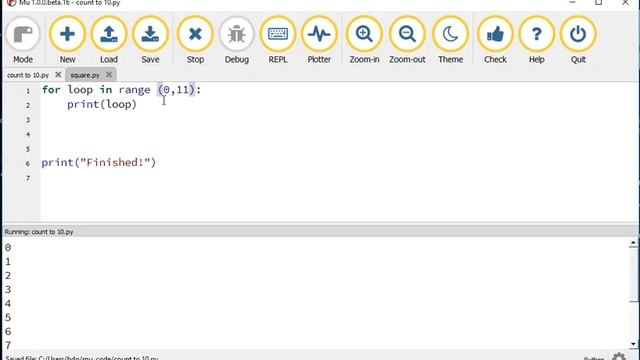The image size is (640, 360).
Task: Open Help documentation
Action: (537, 40)
